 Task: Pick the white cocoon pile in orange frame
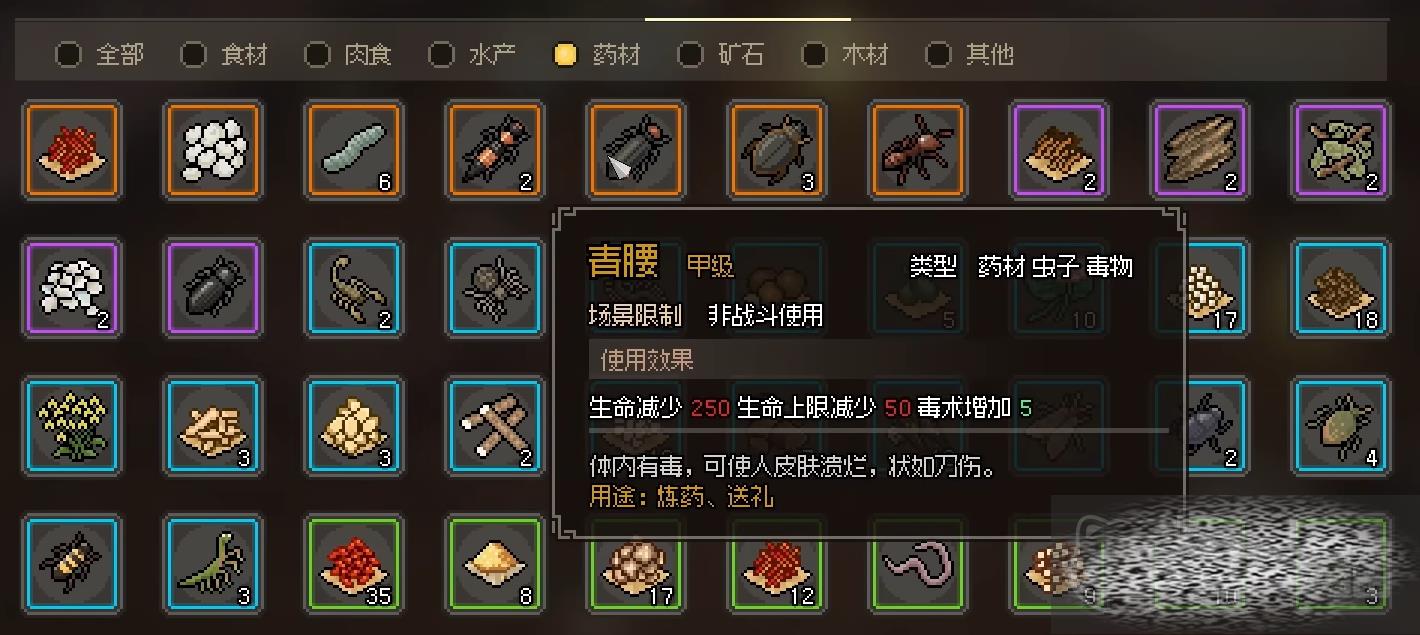(212, 150)
